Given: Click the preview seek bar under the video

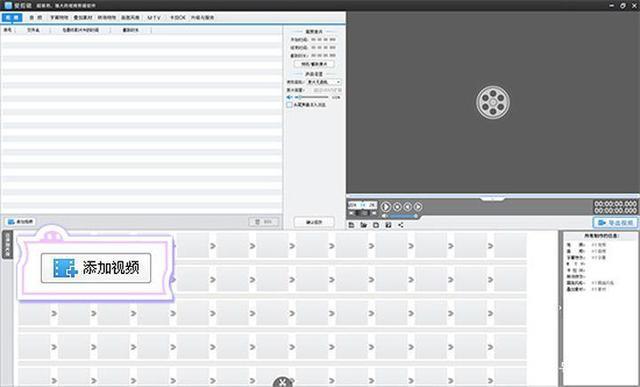Looking at the screenshot, I should pos(493,196).
